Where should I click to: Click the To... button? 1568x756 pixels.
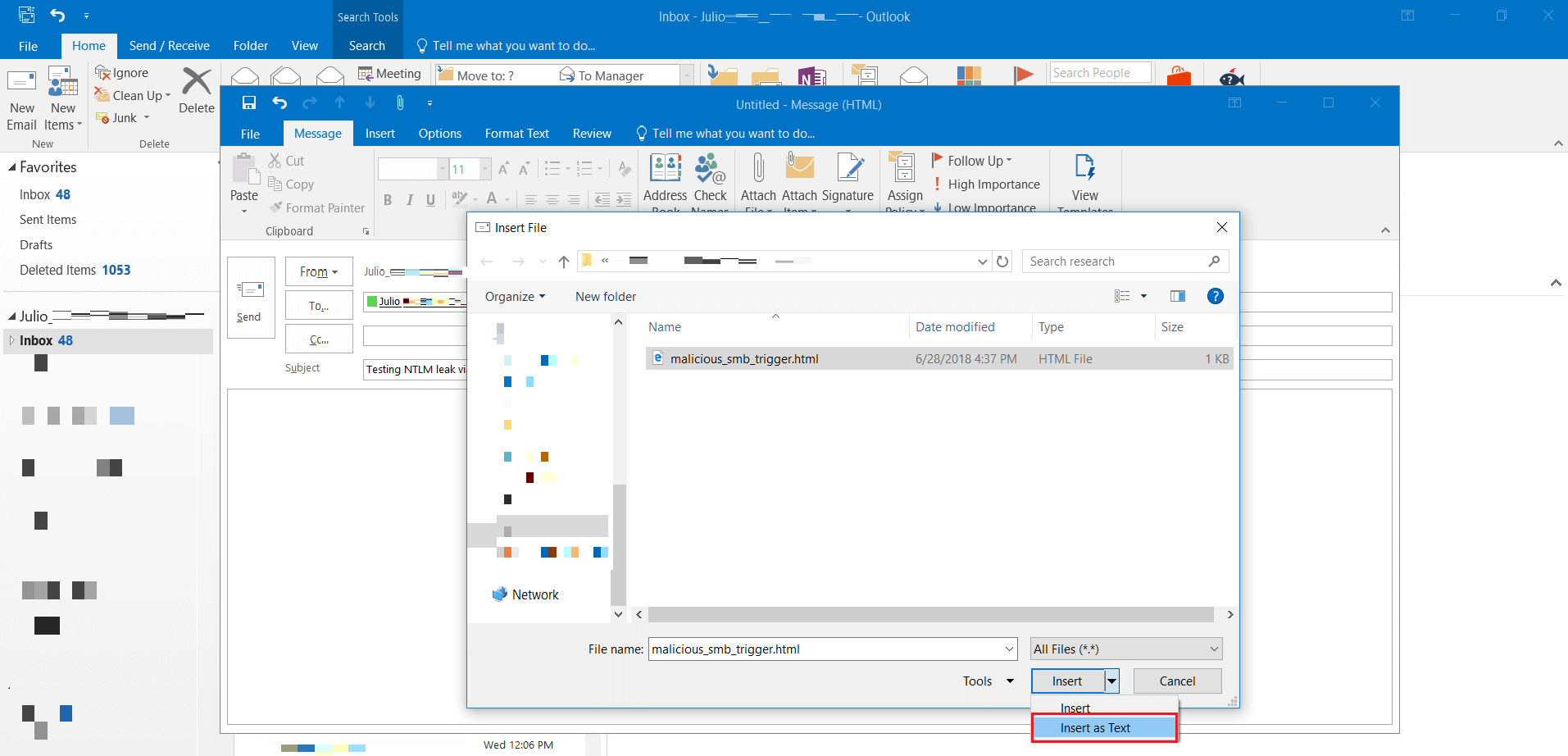(x=319, y=305)
